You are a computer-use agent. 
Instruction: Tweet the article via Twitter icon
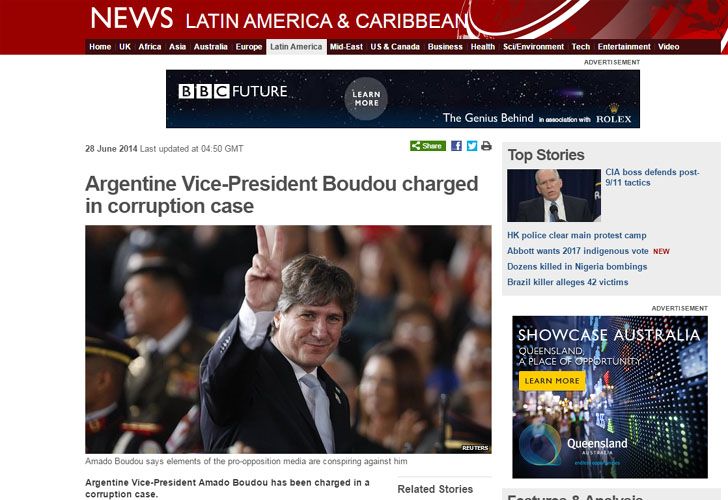(472, 146)
